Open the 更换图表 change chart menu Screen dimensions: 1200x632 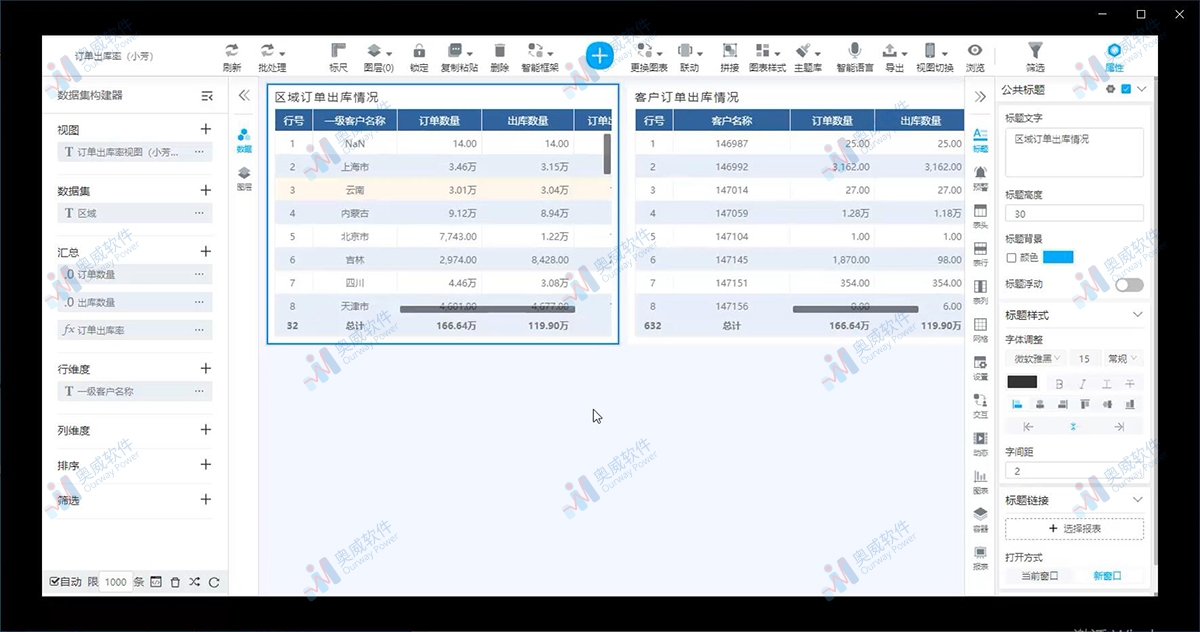point(649,57)
